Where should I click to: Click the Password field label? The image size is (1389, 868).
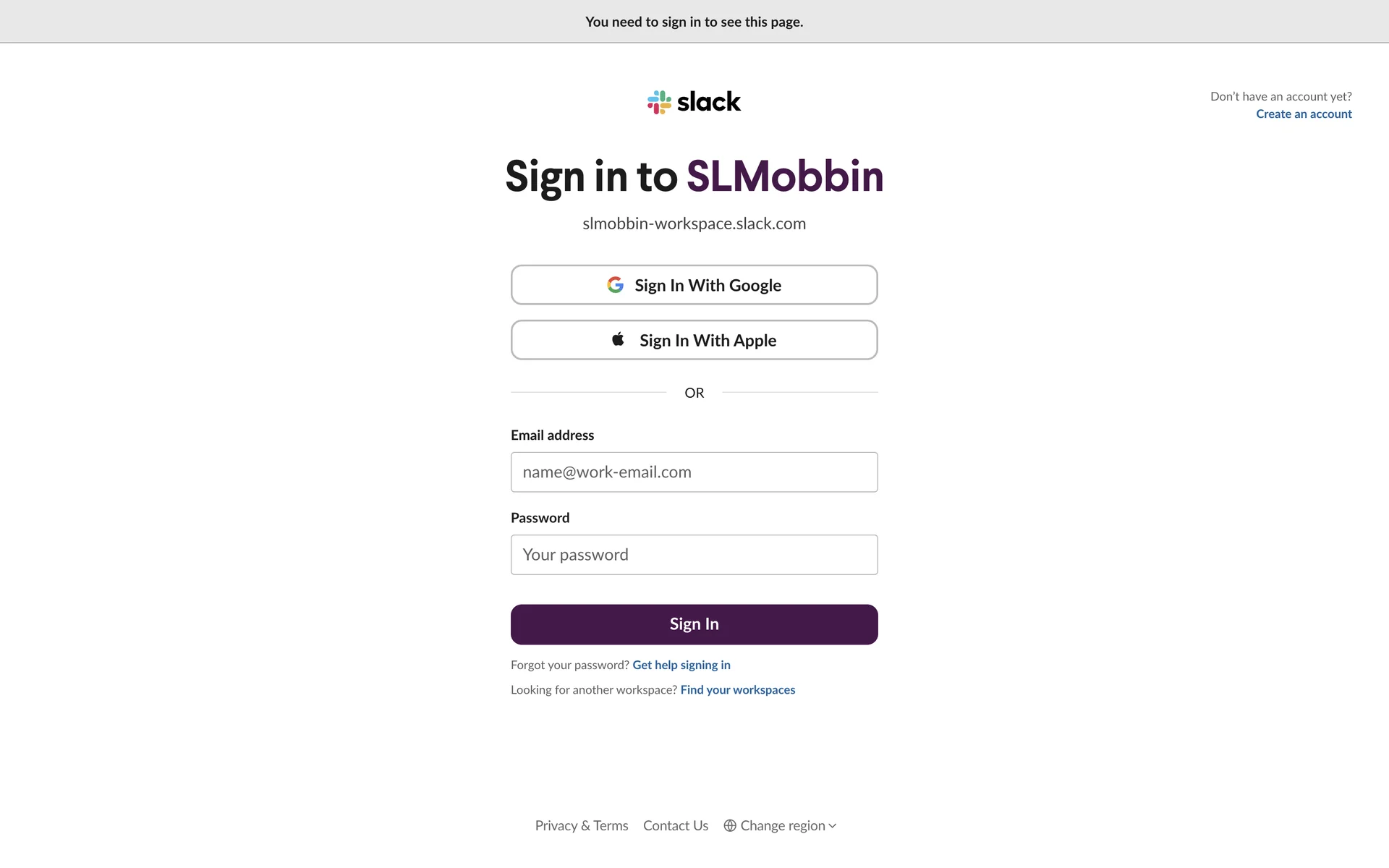(540, 518)
